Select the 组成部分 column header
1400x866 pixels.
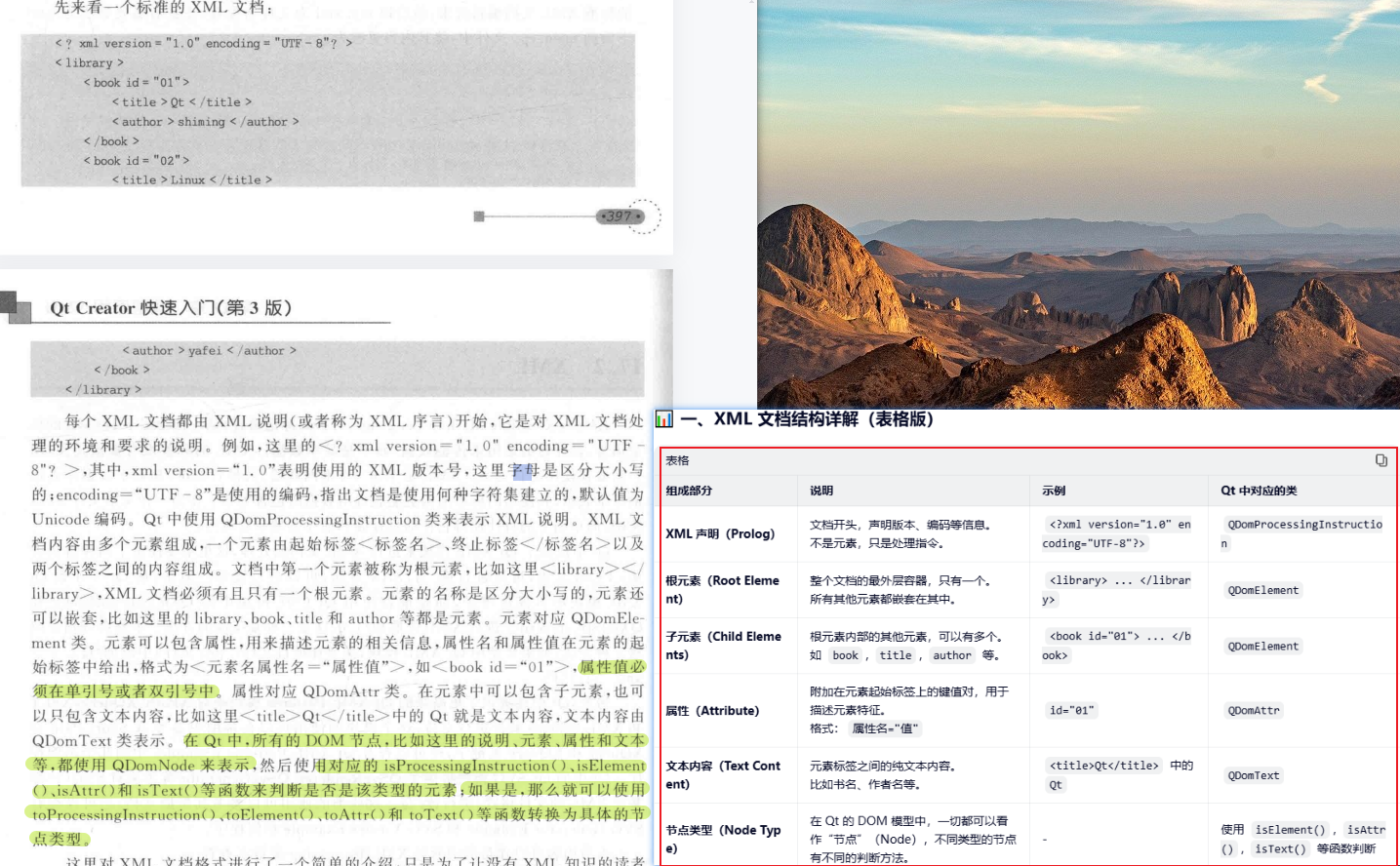coord(689,491)
